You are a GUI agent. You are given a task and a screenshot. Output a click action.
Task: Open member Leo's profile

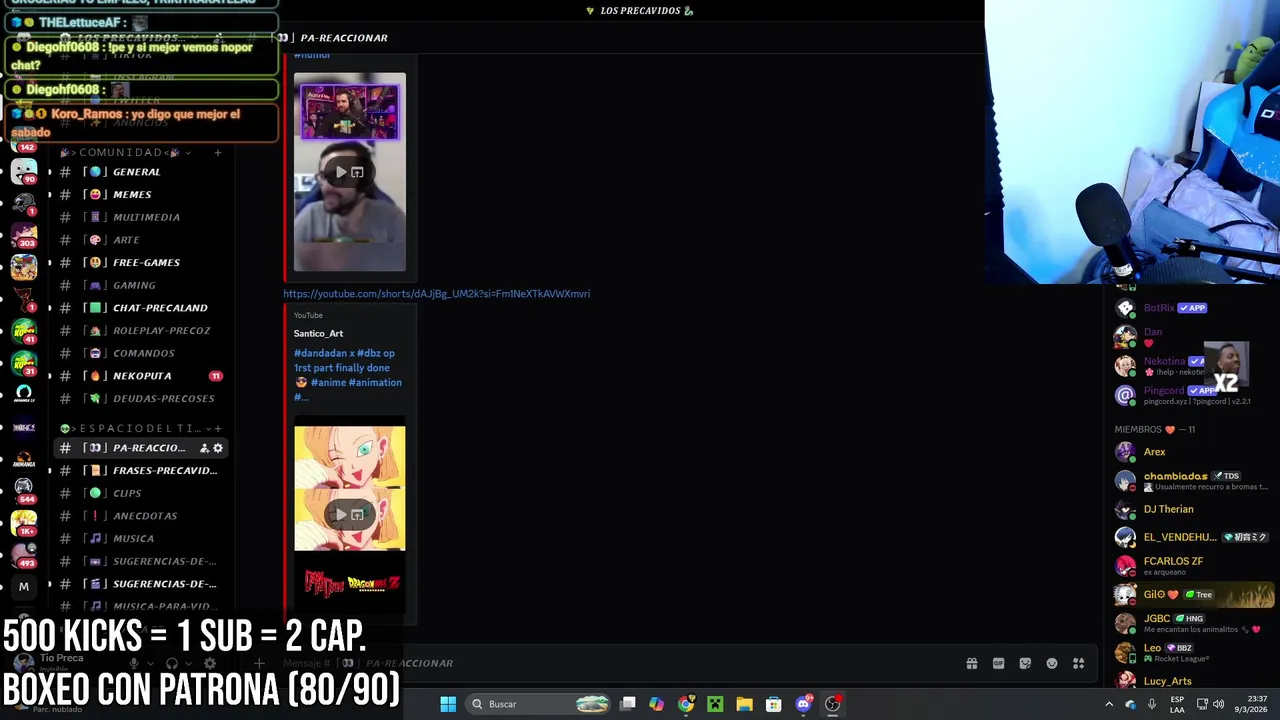[1190, 652]
